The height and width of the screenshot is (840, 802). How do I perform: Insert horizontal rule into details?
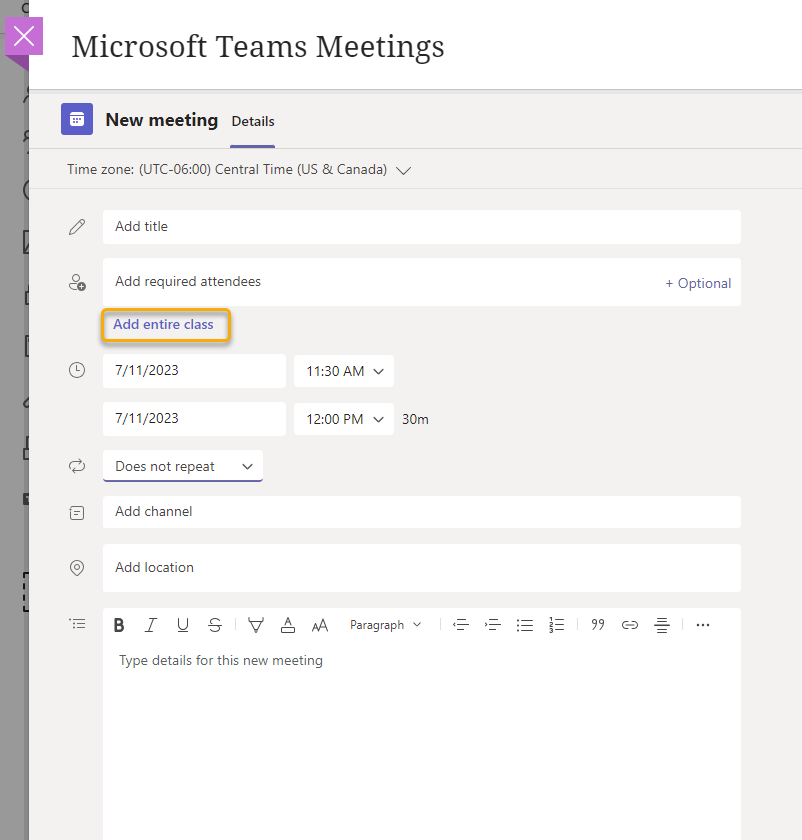coord(662,625)
